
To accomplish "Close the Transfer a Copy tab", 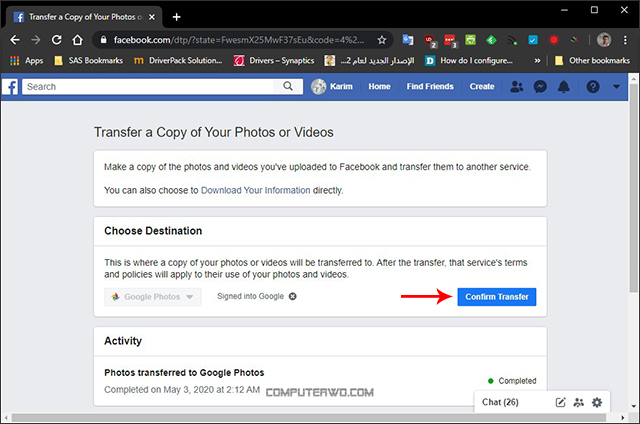I will [x=152, y=17].
